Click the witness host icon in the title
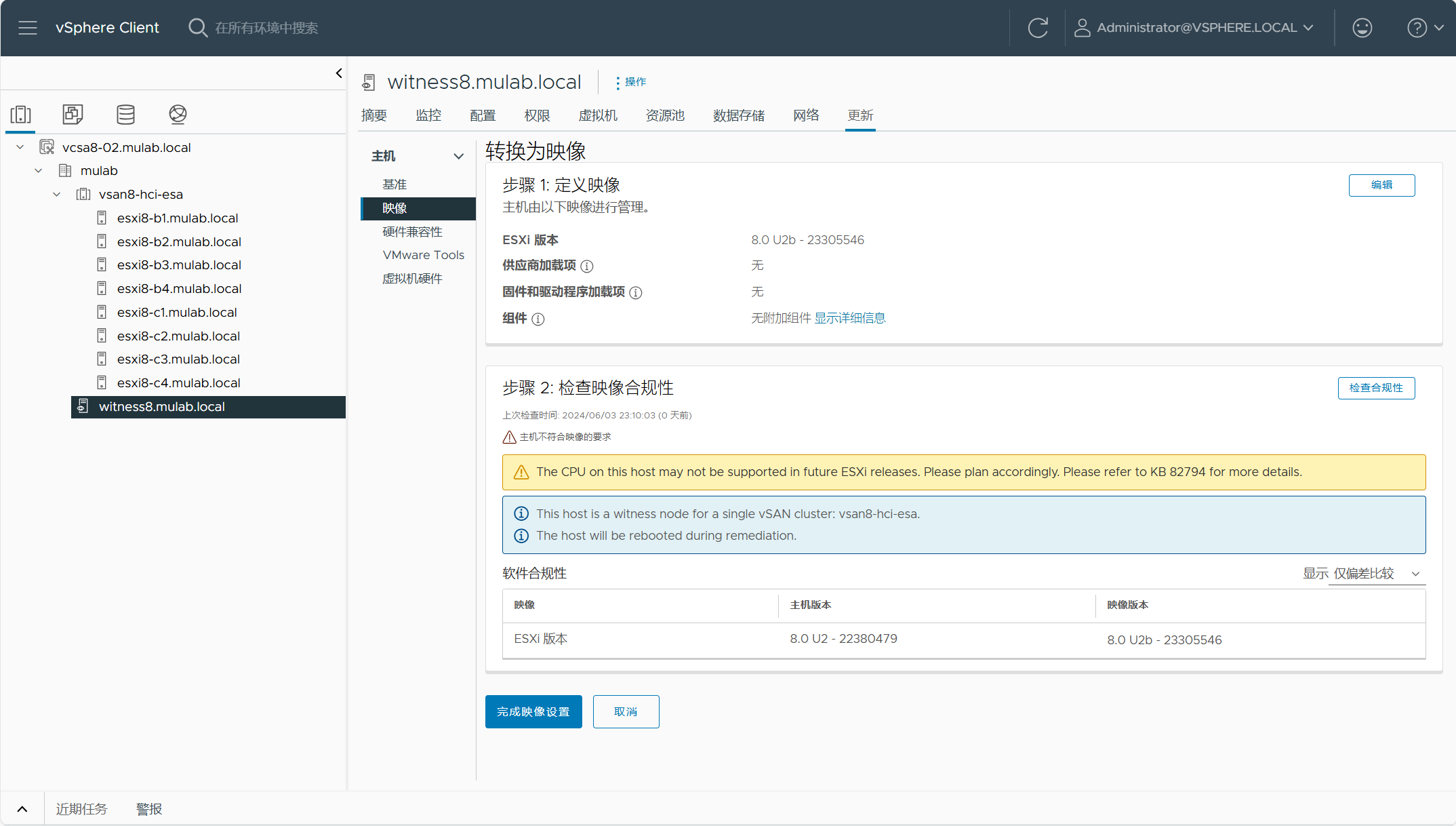Viewport: 1456px width, 826px height. 369,82
